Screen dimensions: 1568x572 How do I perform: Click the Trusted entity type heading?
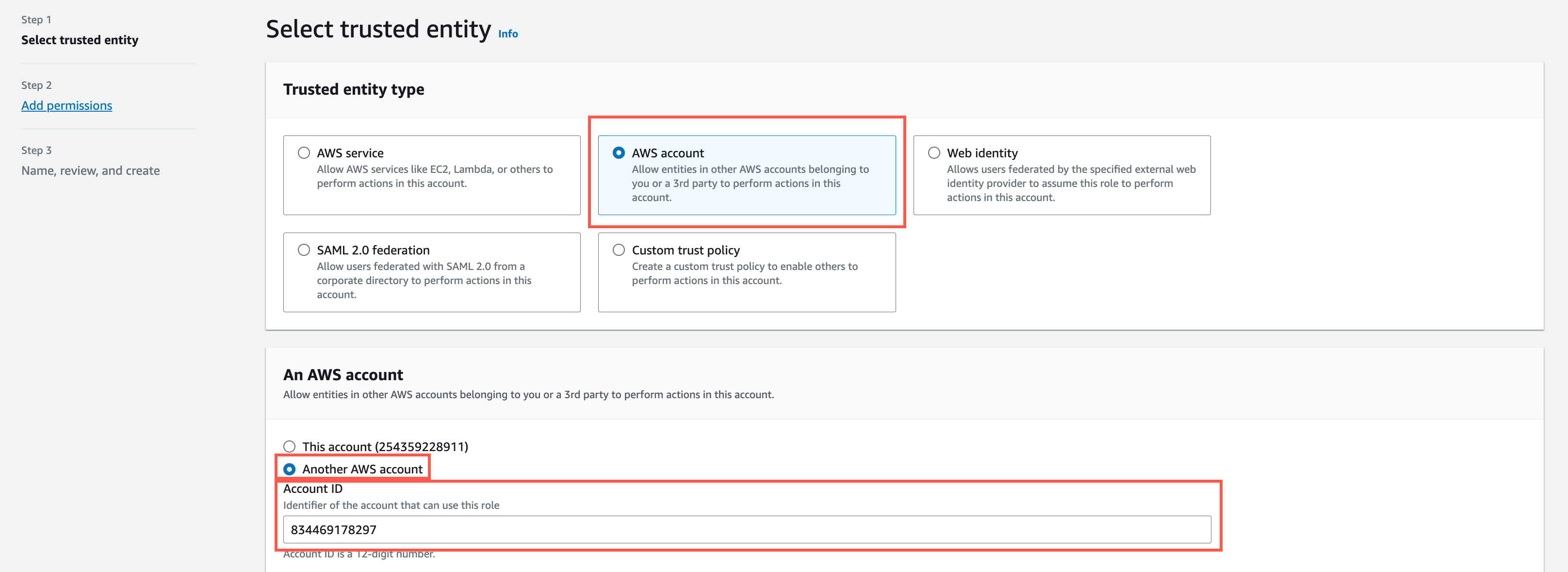point(354,89)
